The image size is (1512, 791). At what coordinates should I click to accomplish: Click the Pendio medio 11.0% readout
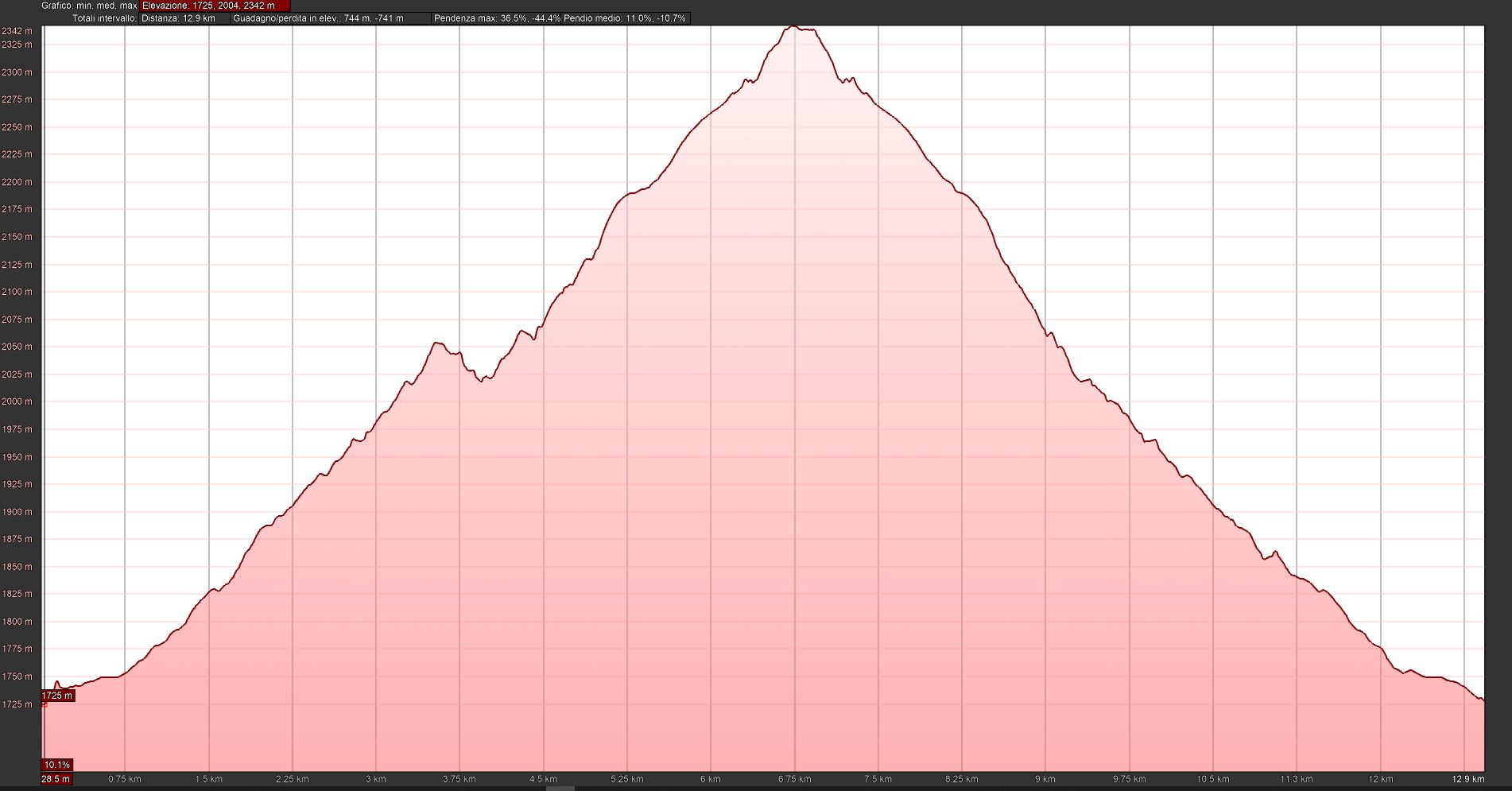click(x=625, y=18)
